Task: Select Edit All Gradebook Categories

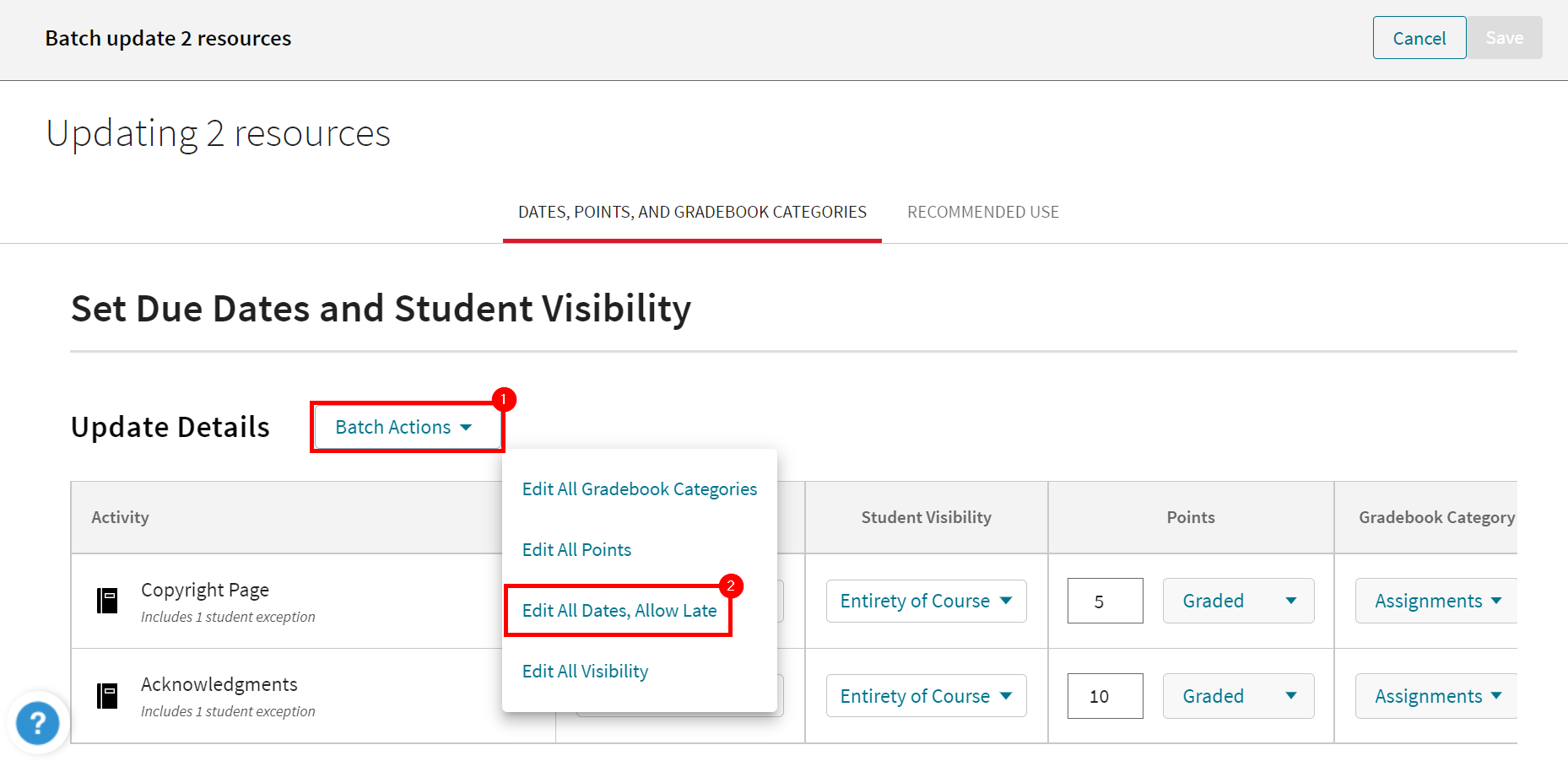Action: pos(639,488)
